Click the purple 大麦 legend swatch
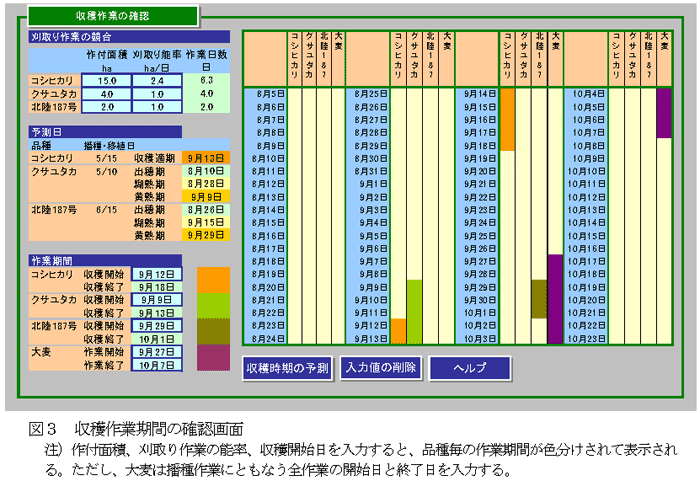This screenshot has width=700, height=481. [213, 357]
